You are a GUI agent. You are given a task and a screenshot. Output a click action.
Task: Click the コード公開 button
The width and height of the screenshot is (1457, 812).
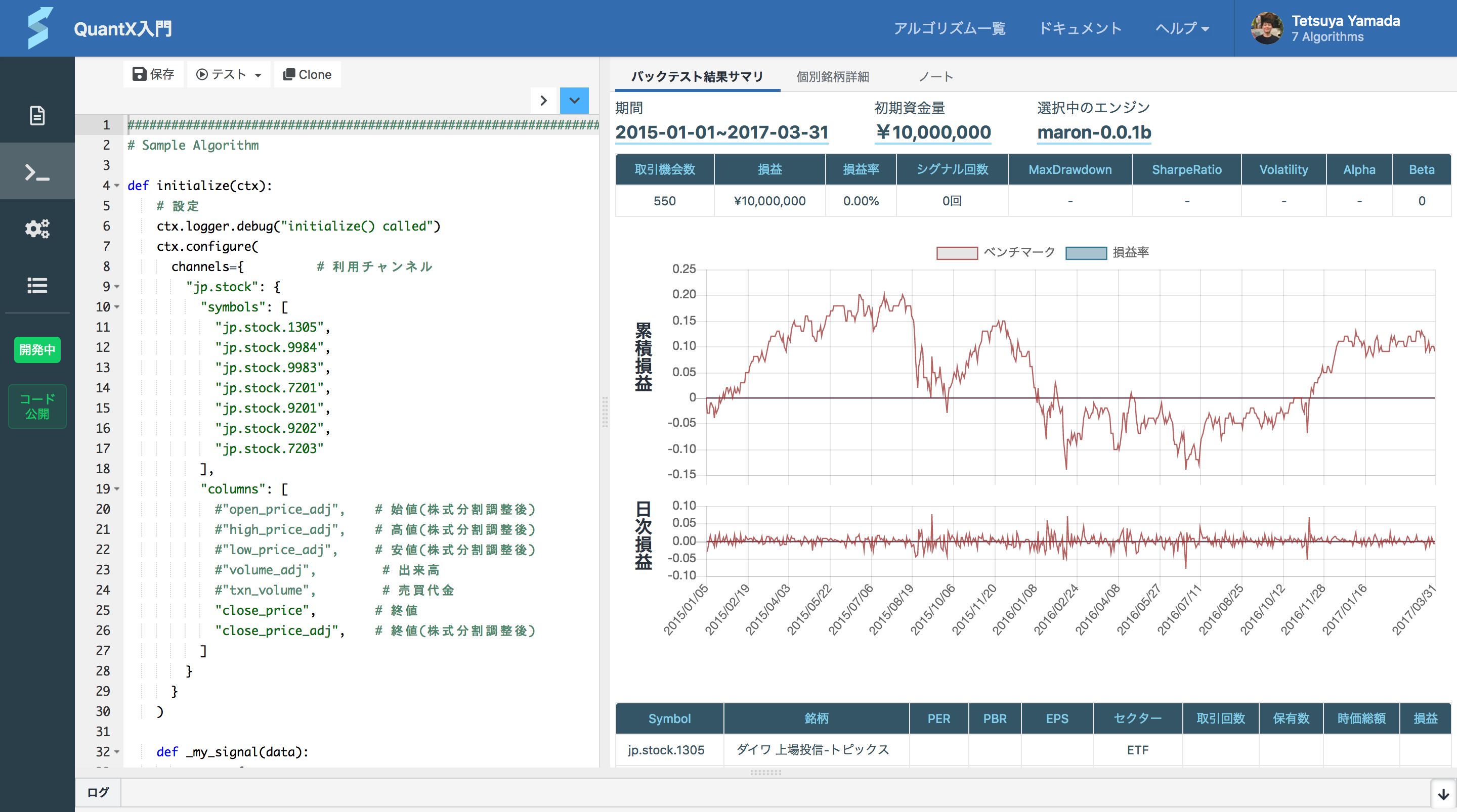[37, 406]
